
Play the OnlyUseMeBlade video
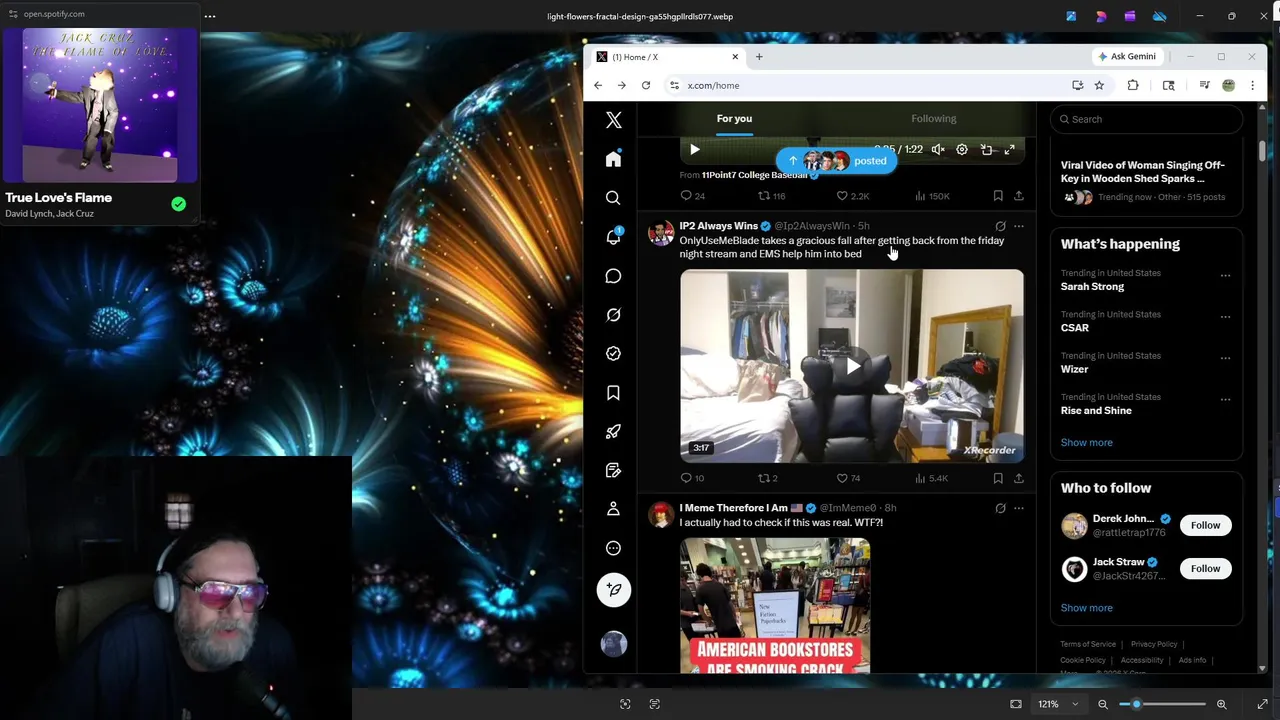(852, 366)
